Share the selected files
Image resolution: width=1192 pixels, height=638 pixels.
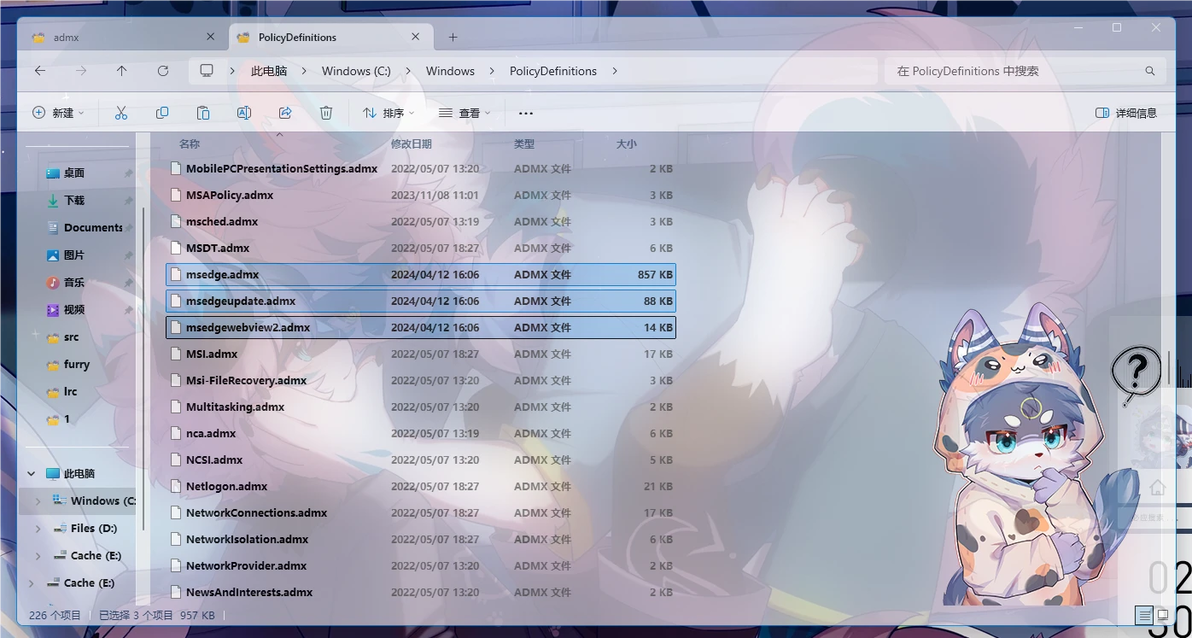click(285, 113)
